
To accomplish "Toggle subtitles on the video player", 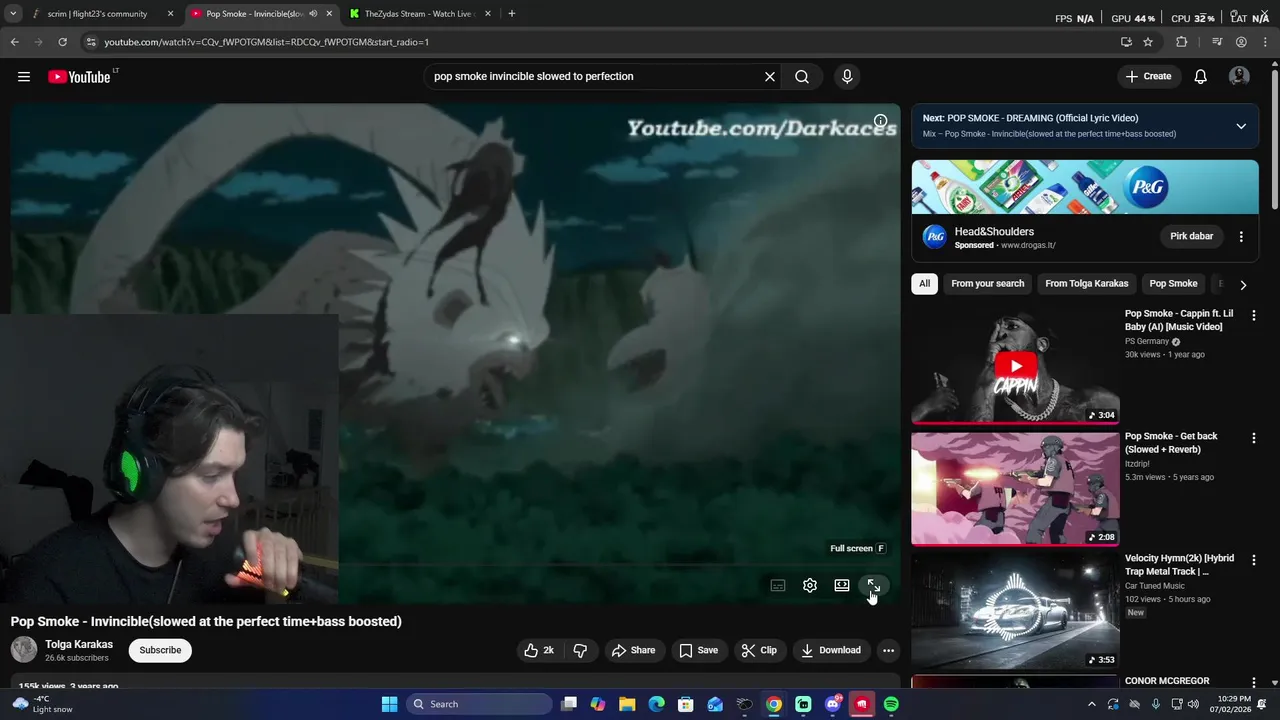I will point(778,586).
